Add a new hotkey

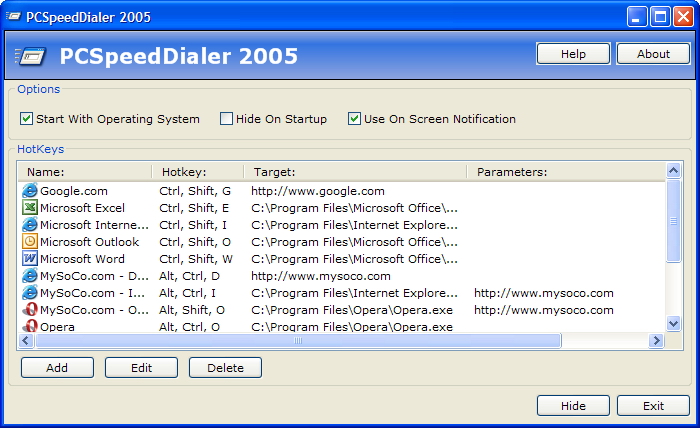pyautogui.click(x=57, y=368)
